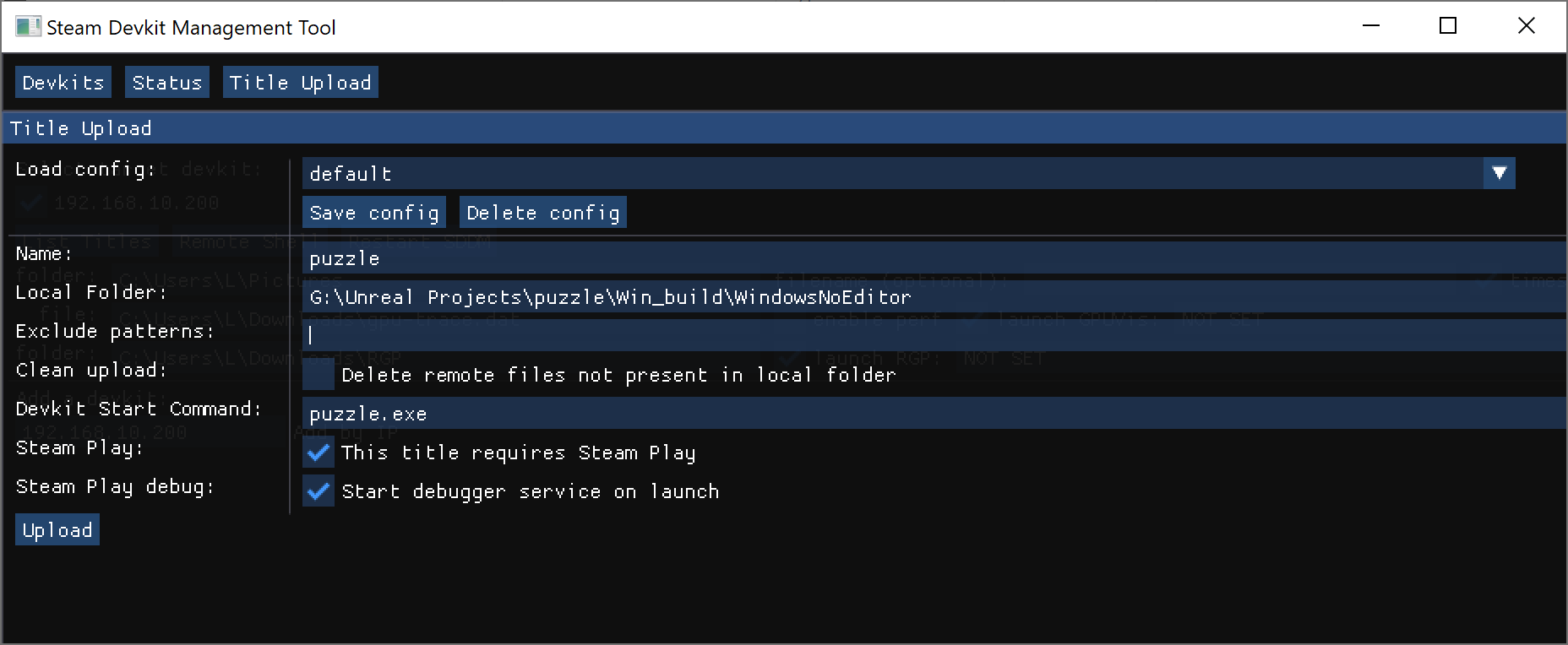Click the Title Upload panel header bar
This screenshot has height=645, width=1568.
784,128
